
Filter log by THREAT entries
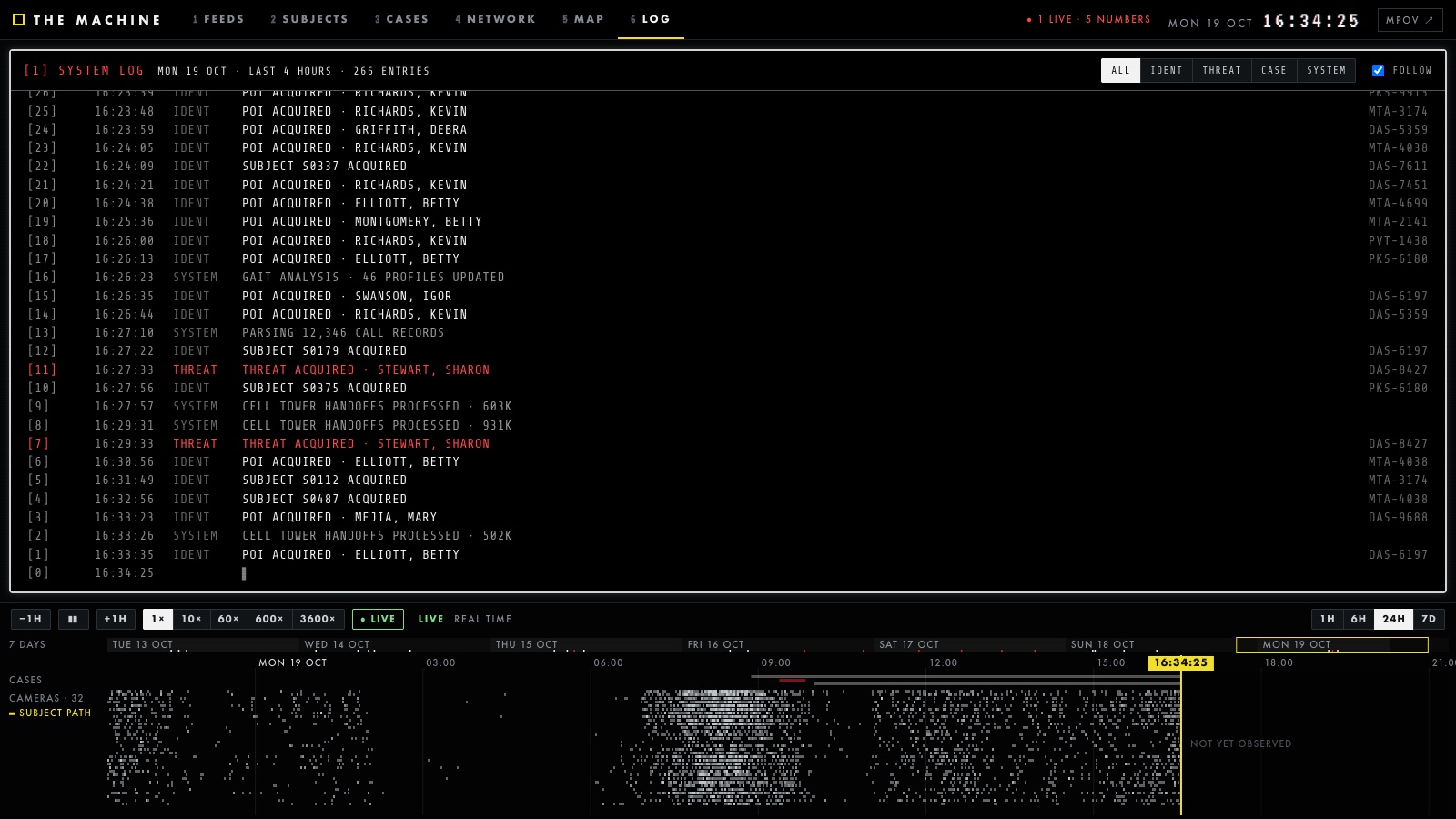coord(1221,70)
